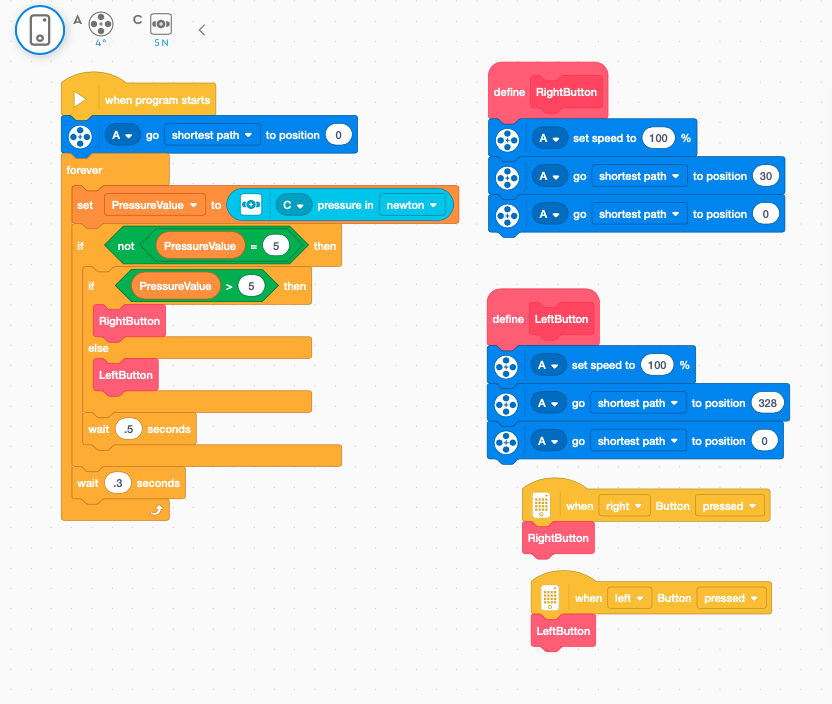Click the light matrix icon on the left Button block
Screen dimensions: 832x704
pyautogui.click(x=549, y=598)
